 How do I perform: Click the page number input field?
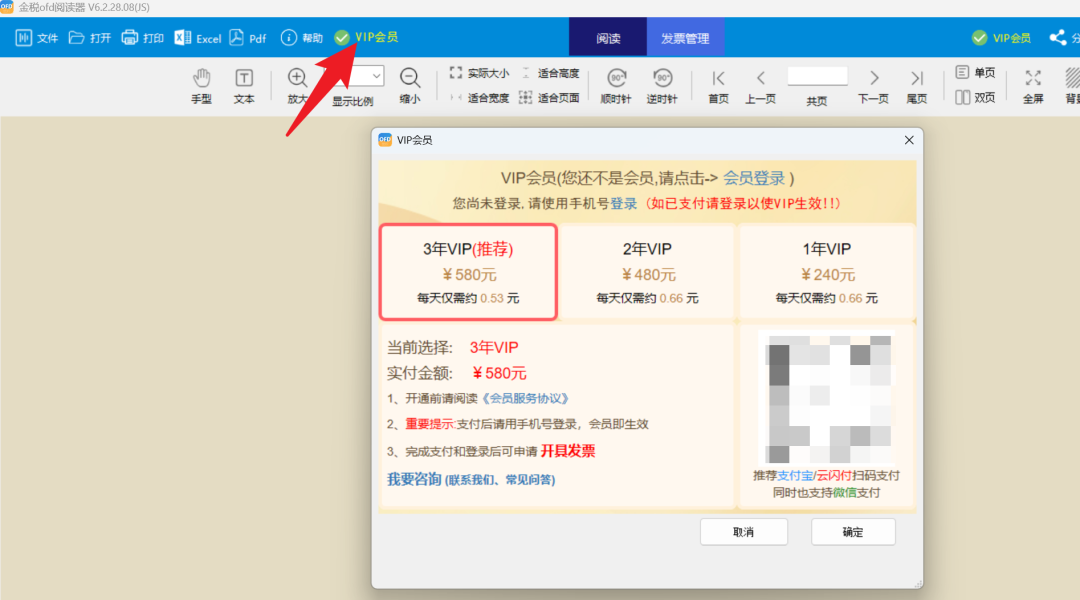pos(817,75)
